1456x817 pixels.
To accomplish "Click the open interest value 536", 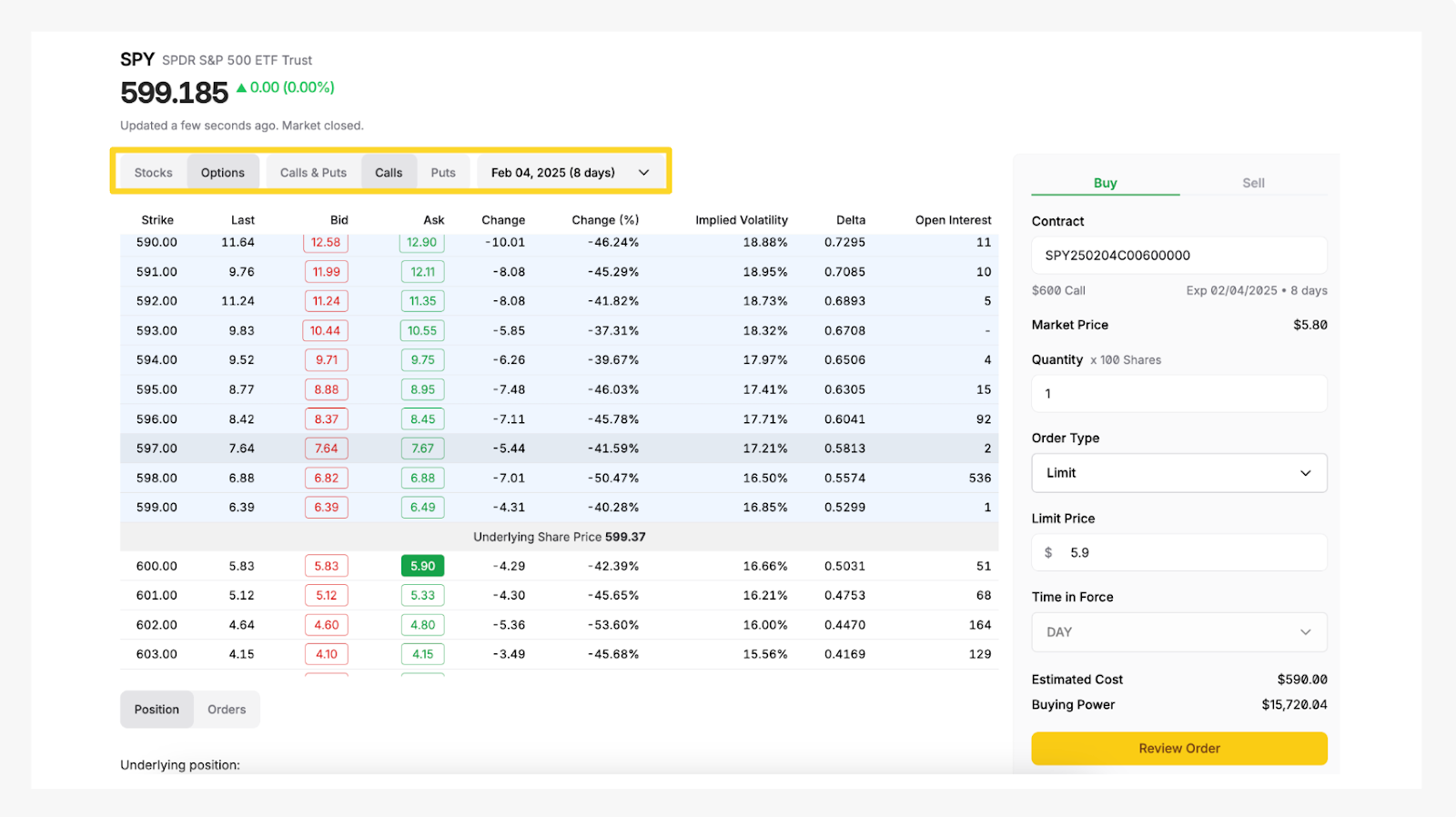I will (980, 478).
